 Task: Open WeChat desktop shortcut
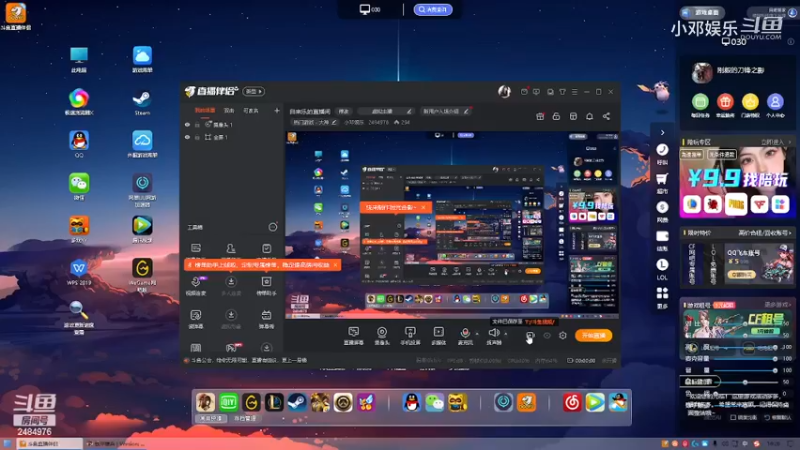[79, 187]
